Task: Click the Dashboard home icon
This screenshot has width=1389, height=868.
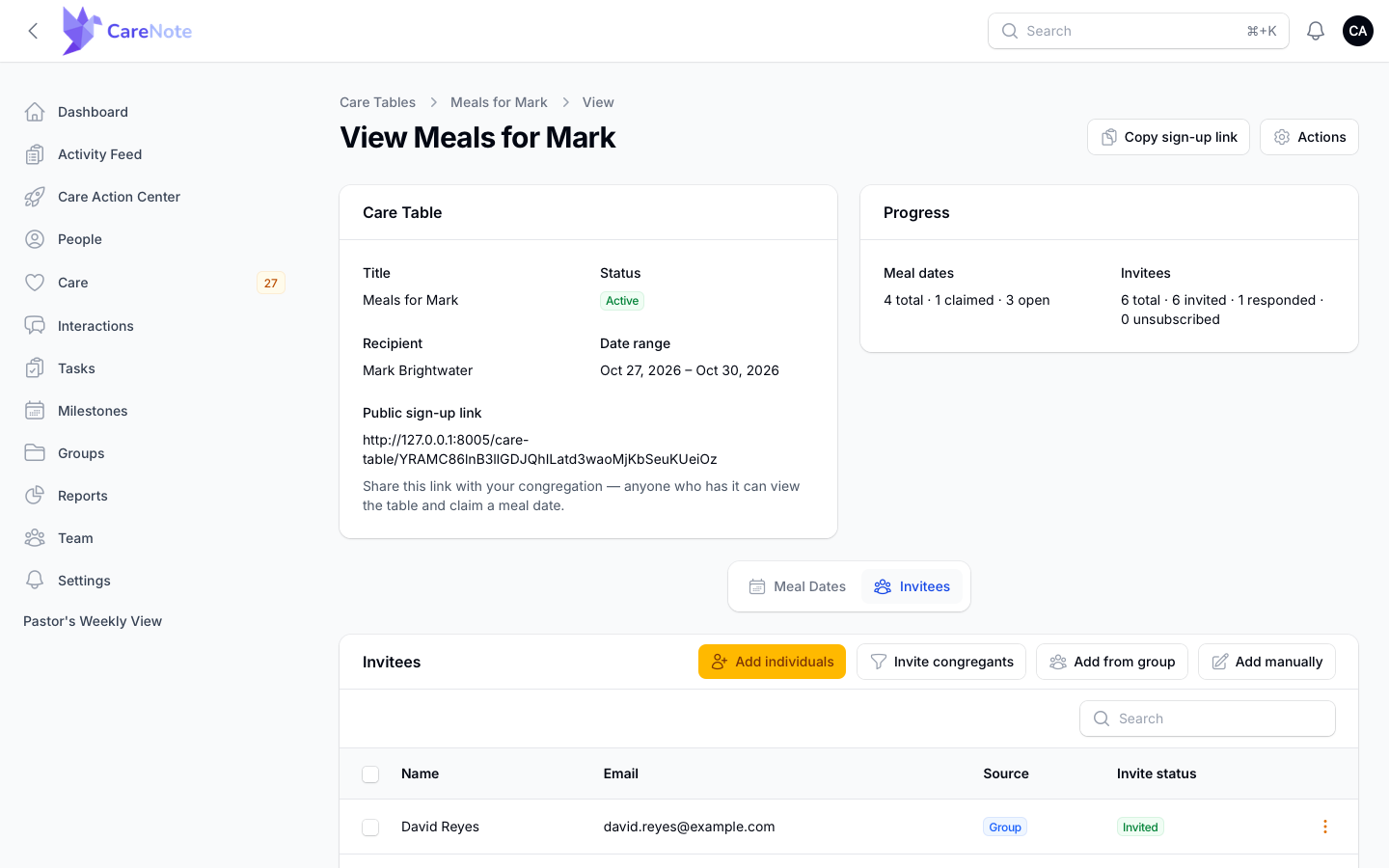Action: click(x=35, y=112)
